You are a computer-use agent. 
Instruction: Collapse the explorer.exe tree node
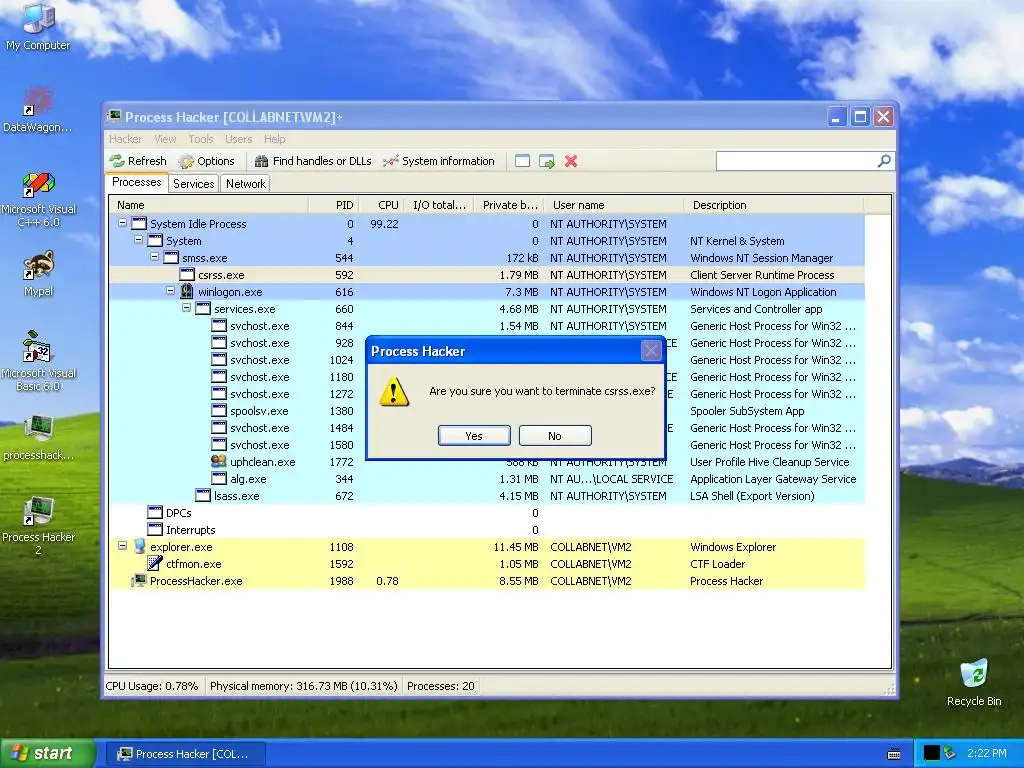pos(122,545)
